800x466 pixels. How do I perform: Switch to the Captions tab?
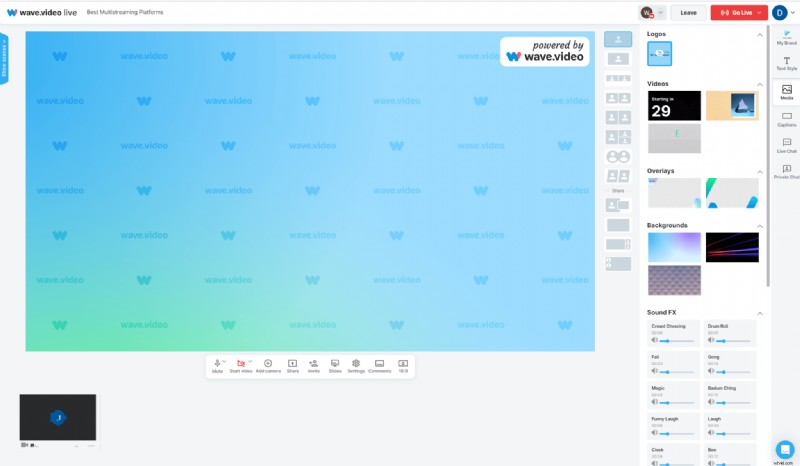[786, 120]
